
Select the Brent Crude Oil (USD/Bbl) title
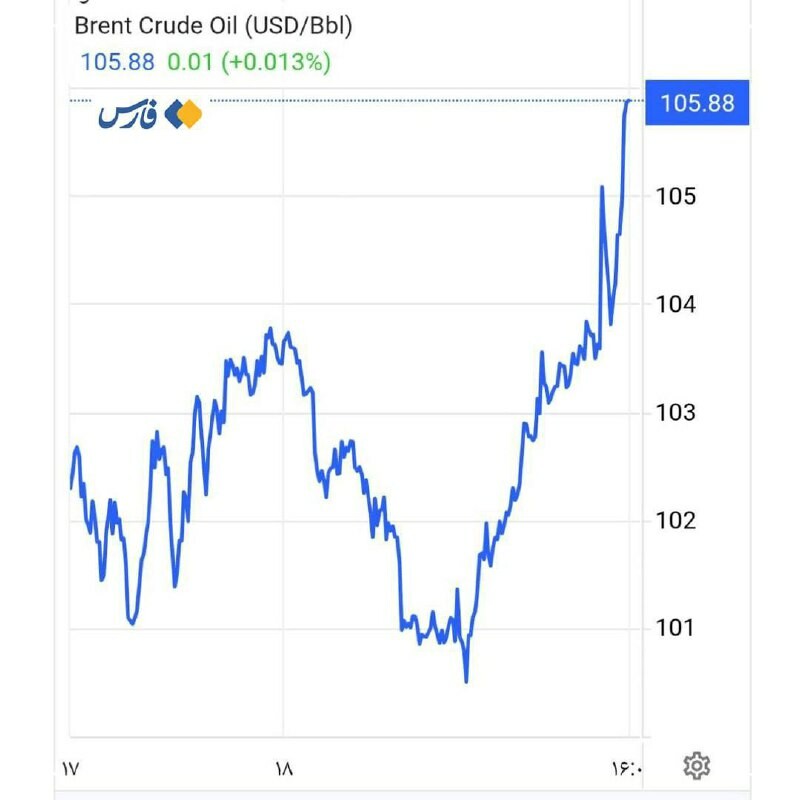click(213, 26)
